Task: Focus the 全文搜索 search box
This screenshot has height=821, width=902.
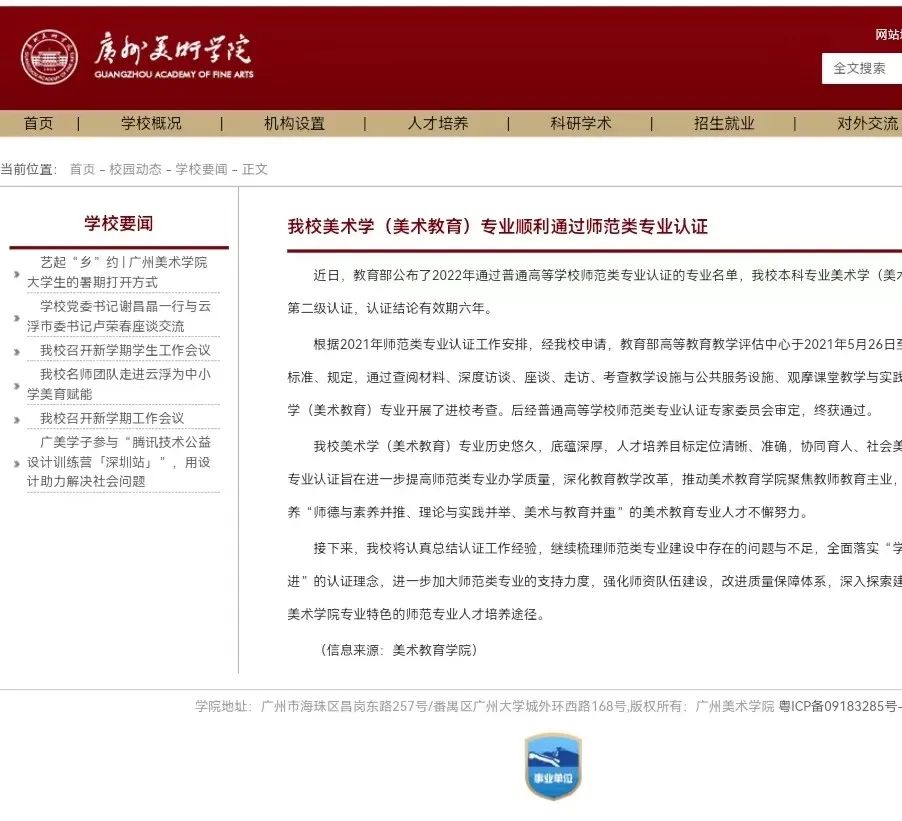Action: pos(862,68)
